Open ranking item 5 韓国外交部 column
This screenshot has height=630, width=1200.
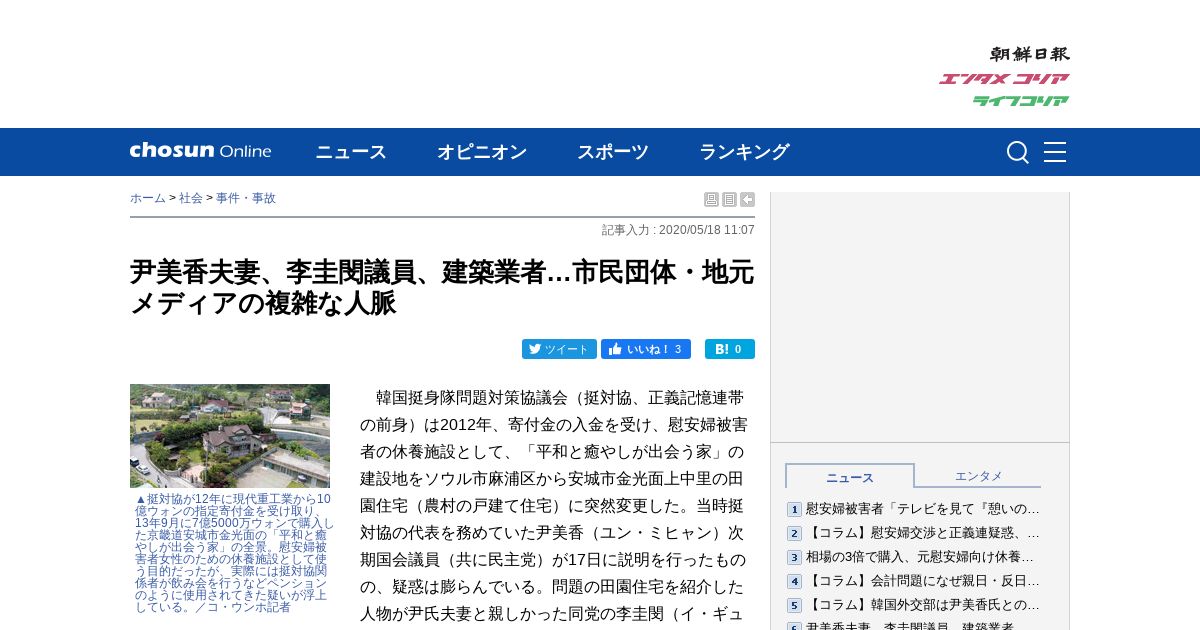click(923, 605)
